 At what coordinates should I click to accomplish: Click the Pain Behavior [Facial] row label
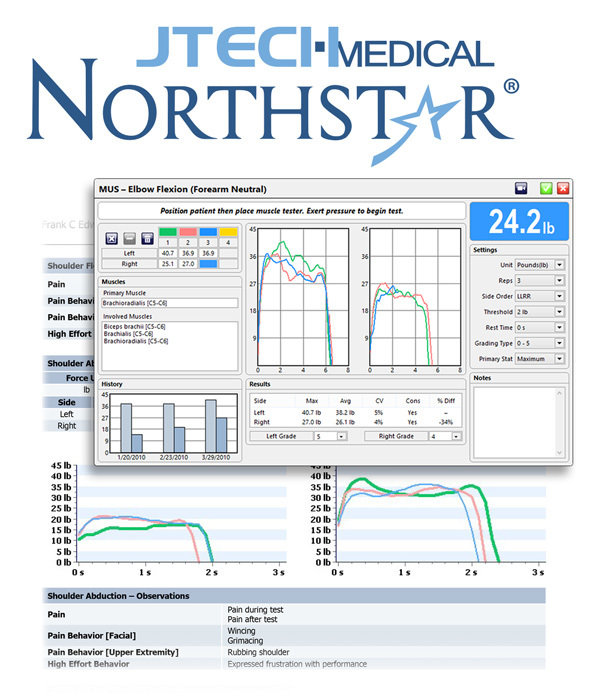92,635
